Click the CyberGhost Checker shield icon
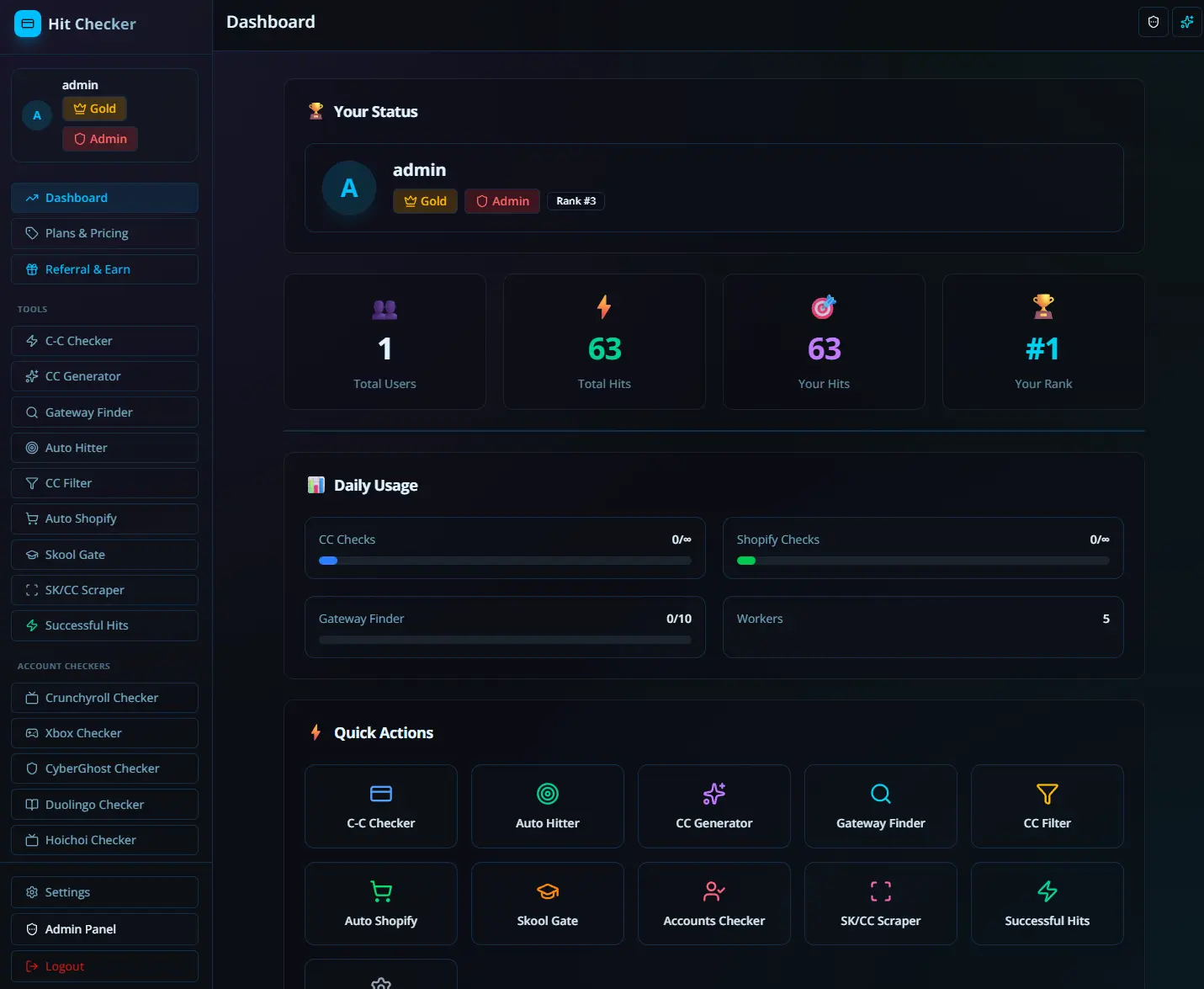This screenshot has height=989, width=1204. point(32,768)
